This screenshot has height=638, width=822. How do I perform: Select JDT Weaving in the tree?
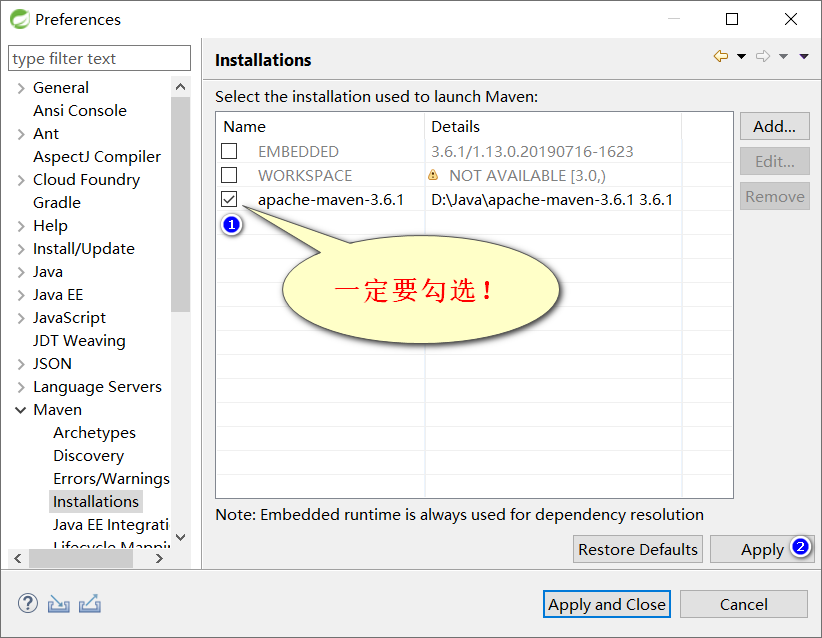click(79, 341)
